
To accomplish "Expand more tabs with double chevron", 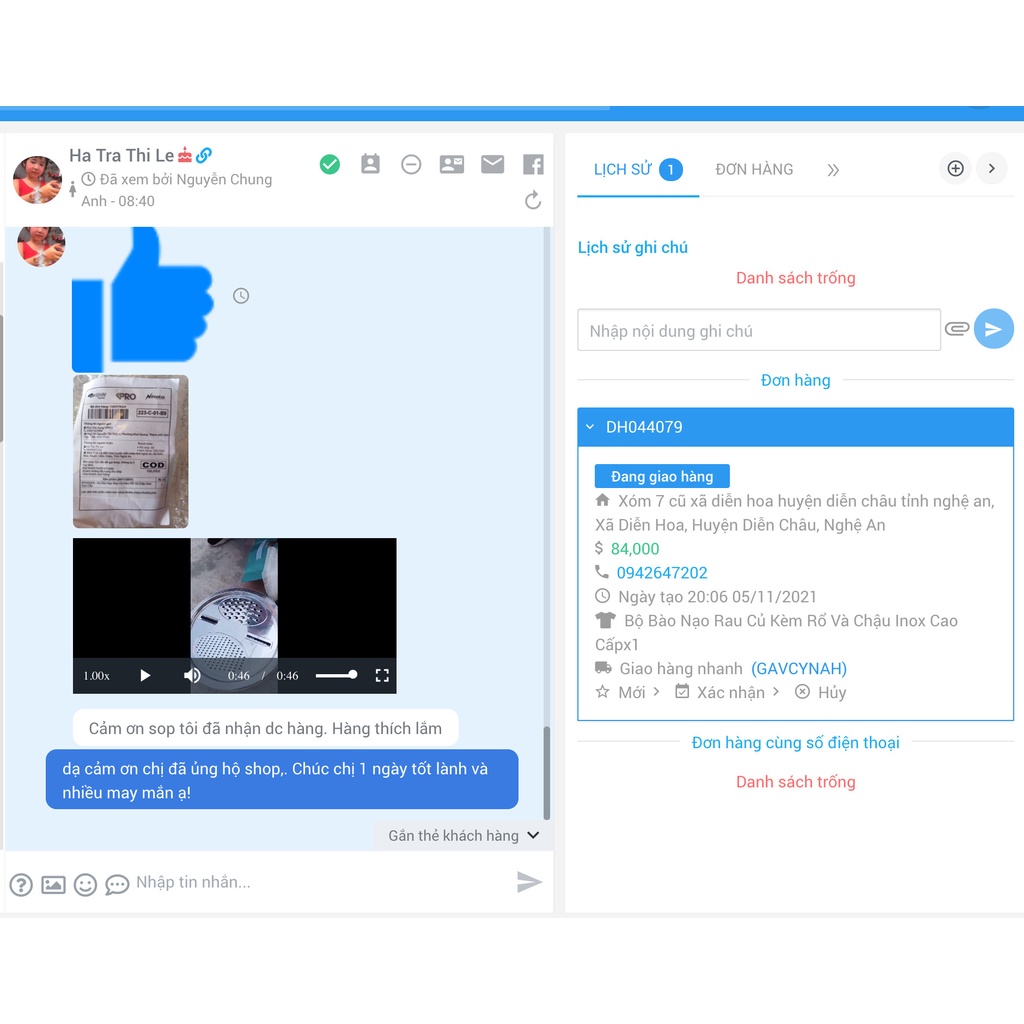I will coord(833,170).
